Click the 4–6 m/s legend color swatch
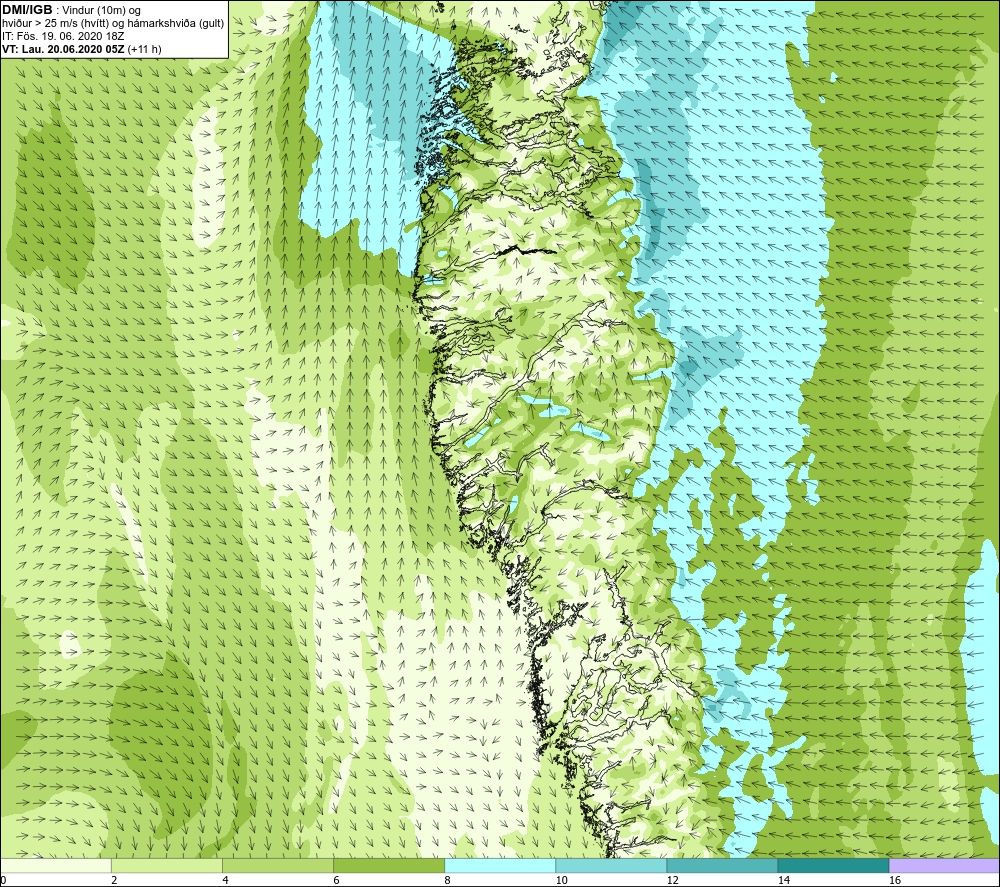The image size is (1000, 887). tap(278, 865)
